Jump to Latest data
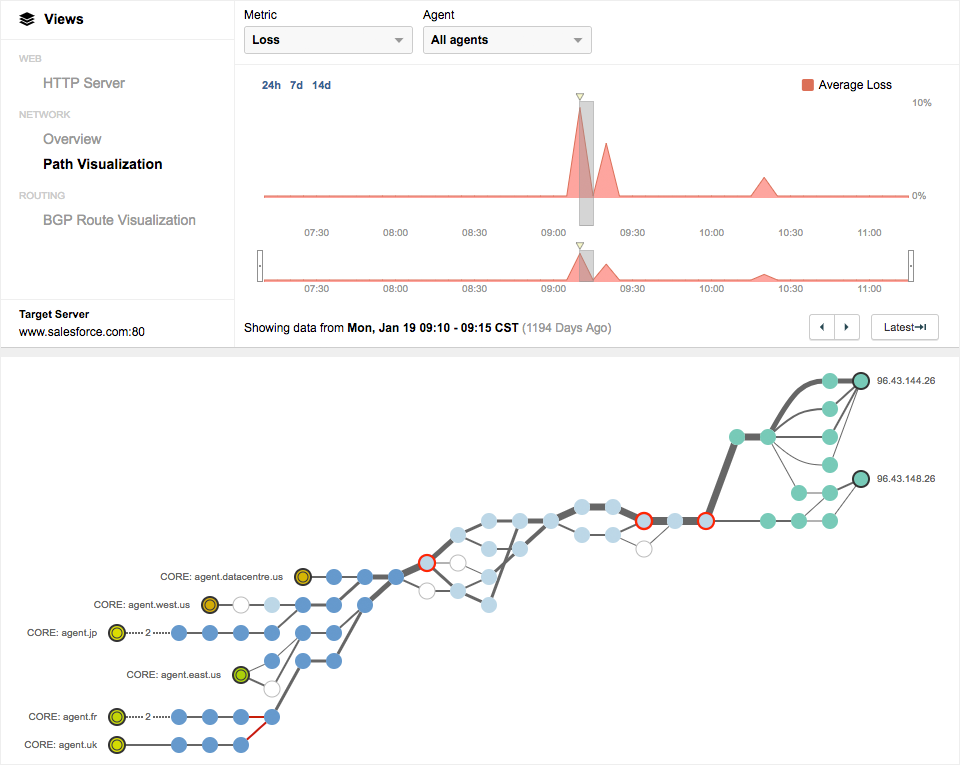This screenshot has width=960, height=765. (x=904, y=327)
